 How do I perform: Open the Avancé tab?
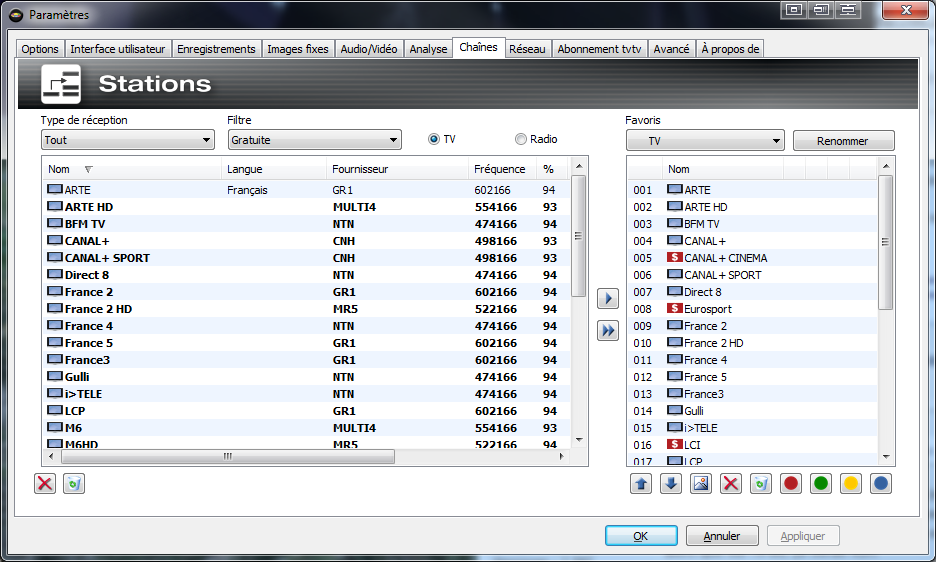point(671,49)
